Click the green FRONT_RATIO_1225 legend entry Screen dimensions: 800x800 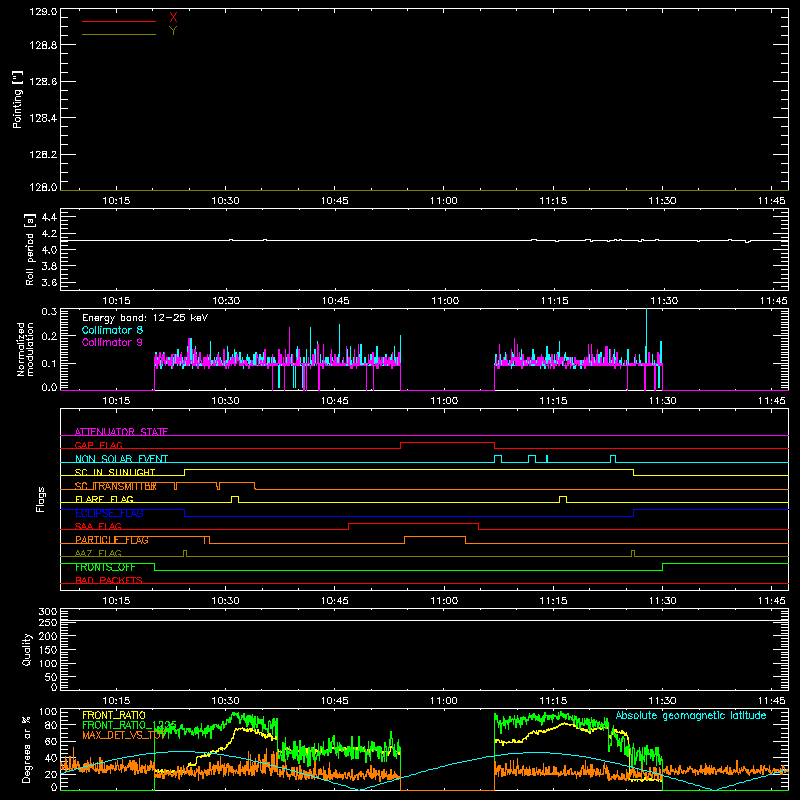coord(130,725)
